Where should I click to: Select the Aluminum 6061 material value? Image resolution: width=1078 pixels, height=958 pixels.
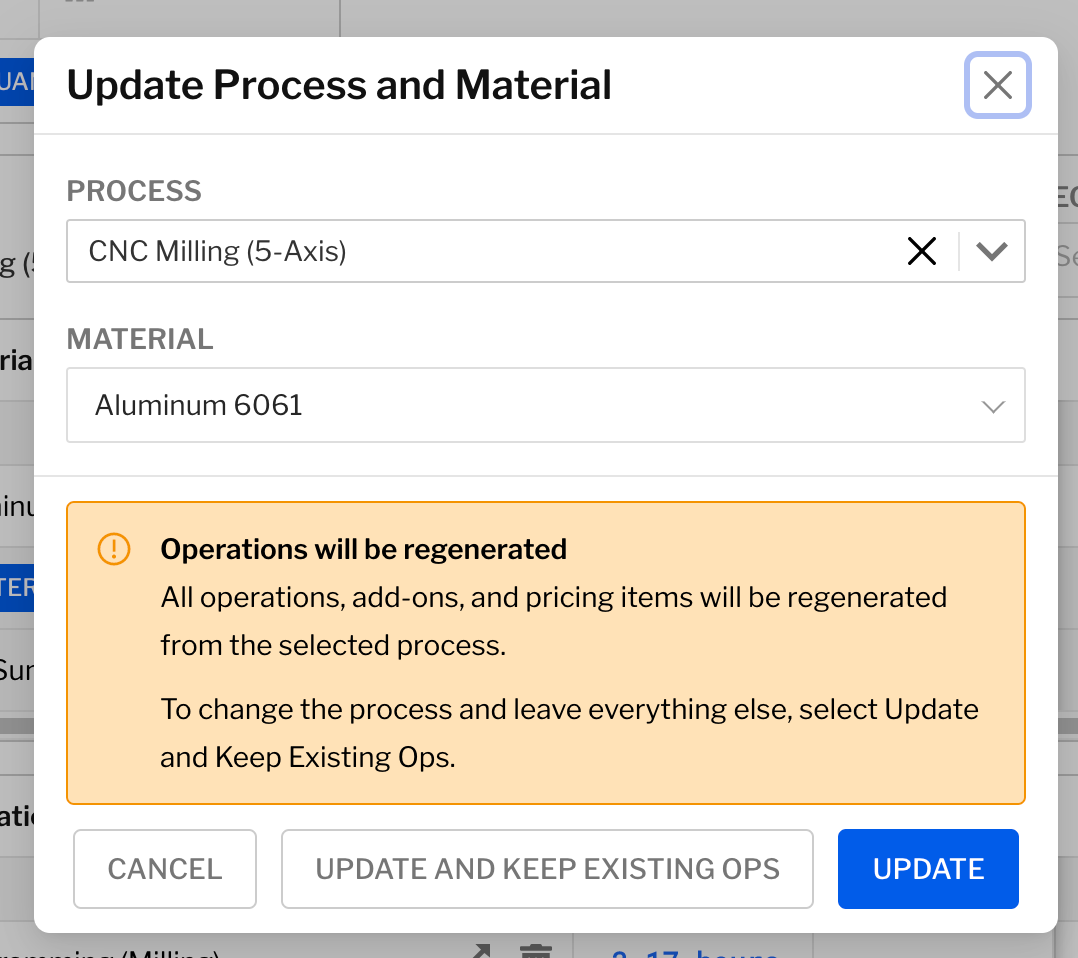coord(199,406)
